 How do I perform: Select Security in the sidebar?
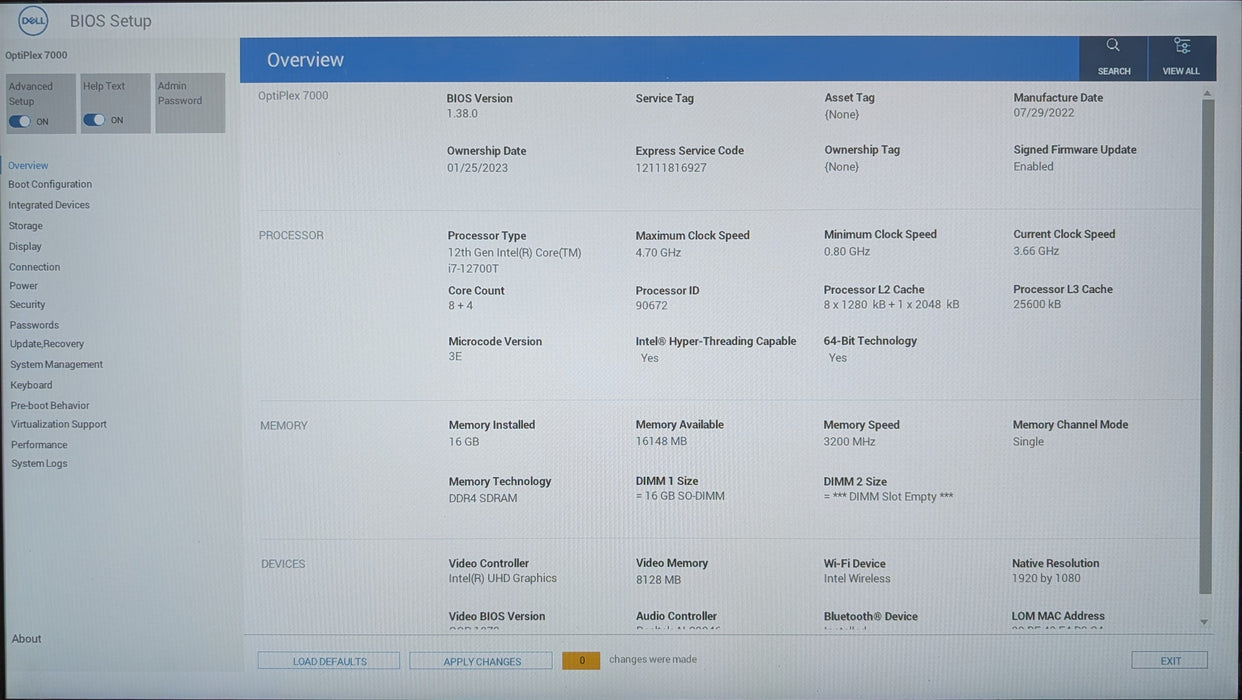pos(28,304)
